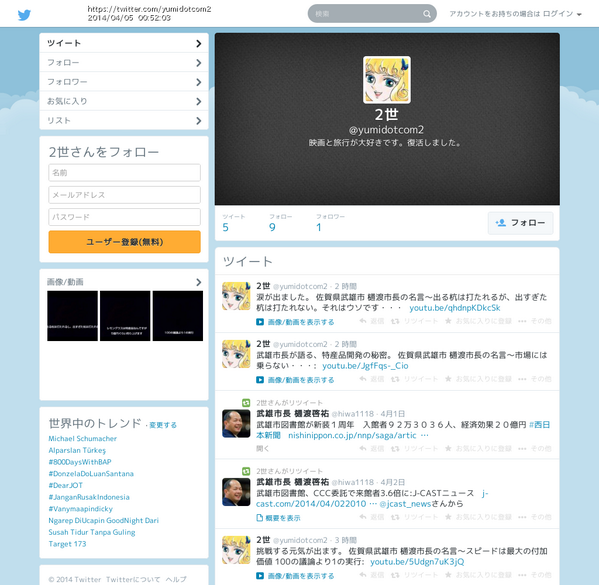Click the chevron on the リスト row
Viewport: 599px width, 585px height.
coord(198,121)
